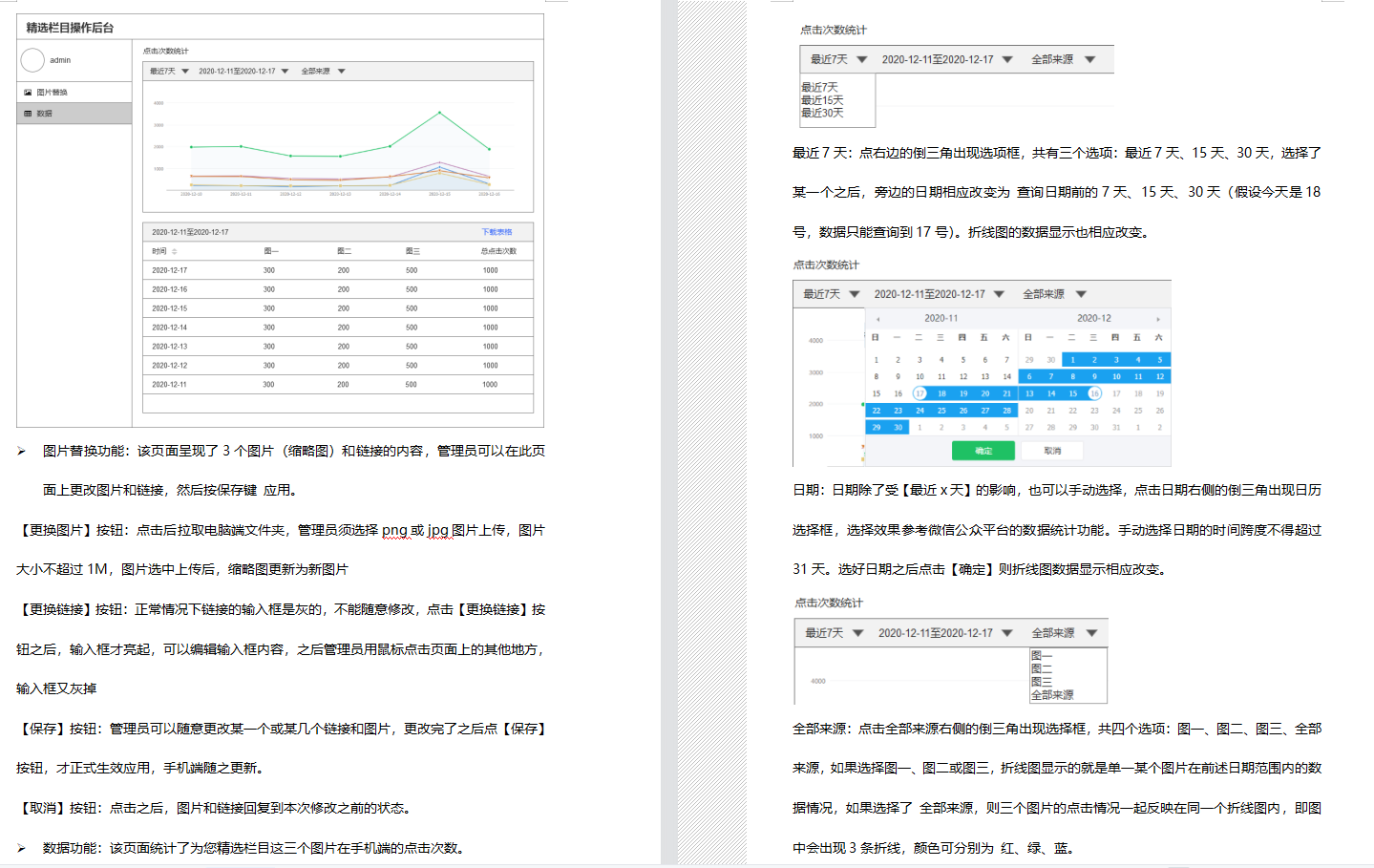The width and height of the screenshot is (1374, 868).
Task: Choose 图三 in the source option list
Action: coord(1041,682)
